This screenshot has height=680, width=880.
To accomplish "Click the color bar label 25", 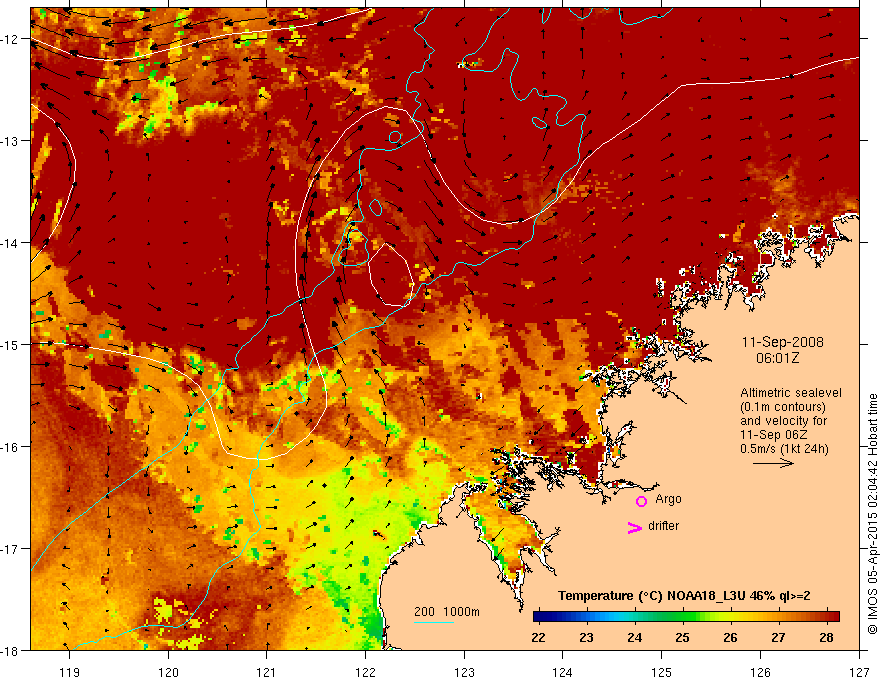I will (x=682, y=637).
